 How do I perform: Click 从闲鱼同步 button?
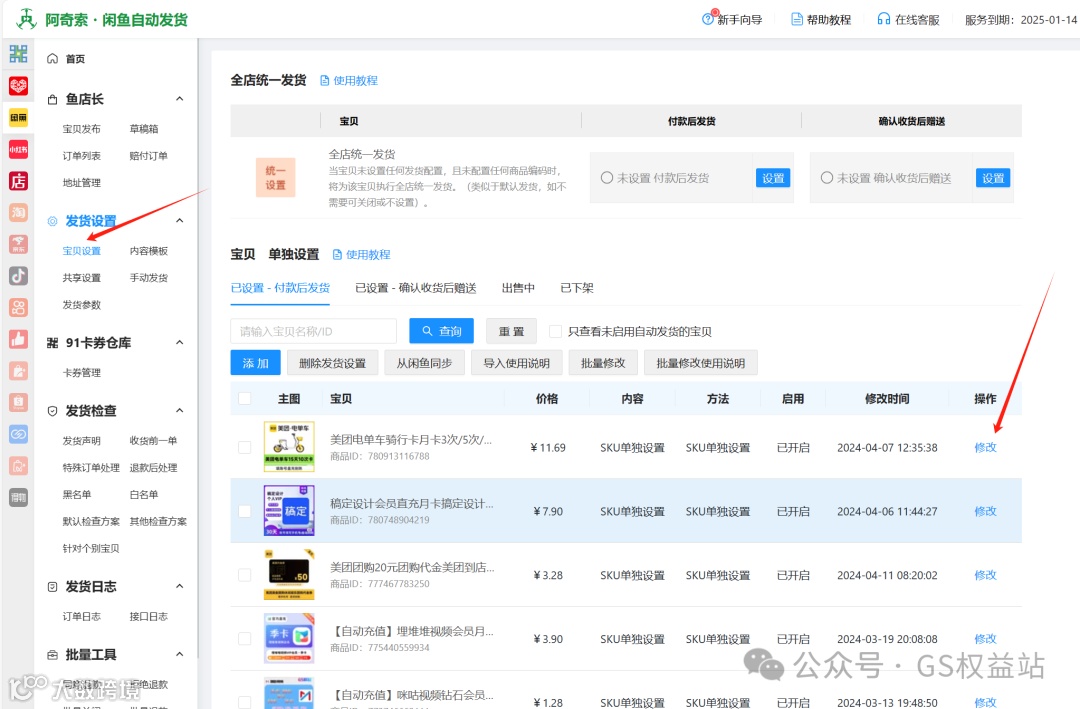[424, 363]
